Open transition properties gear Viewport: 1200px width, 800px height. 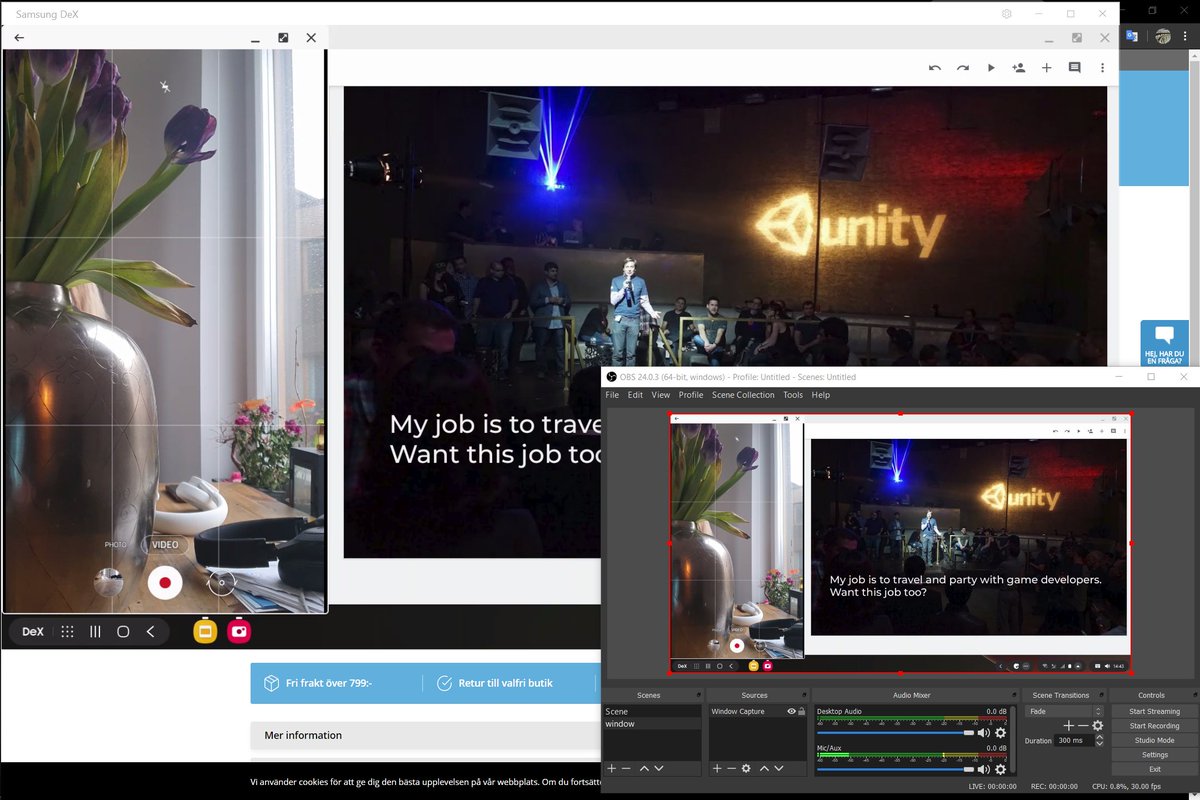tap(1097, 726)
